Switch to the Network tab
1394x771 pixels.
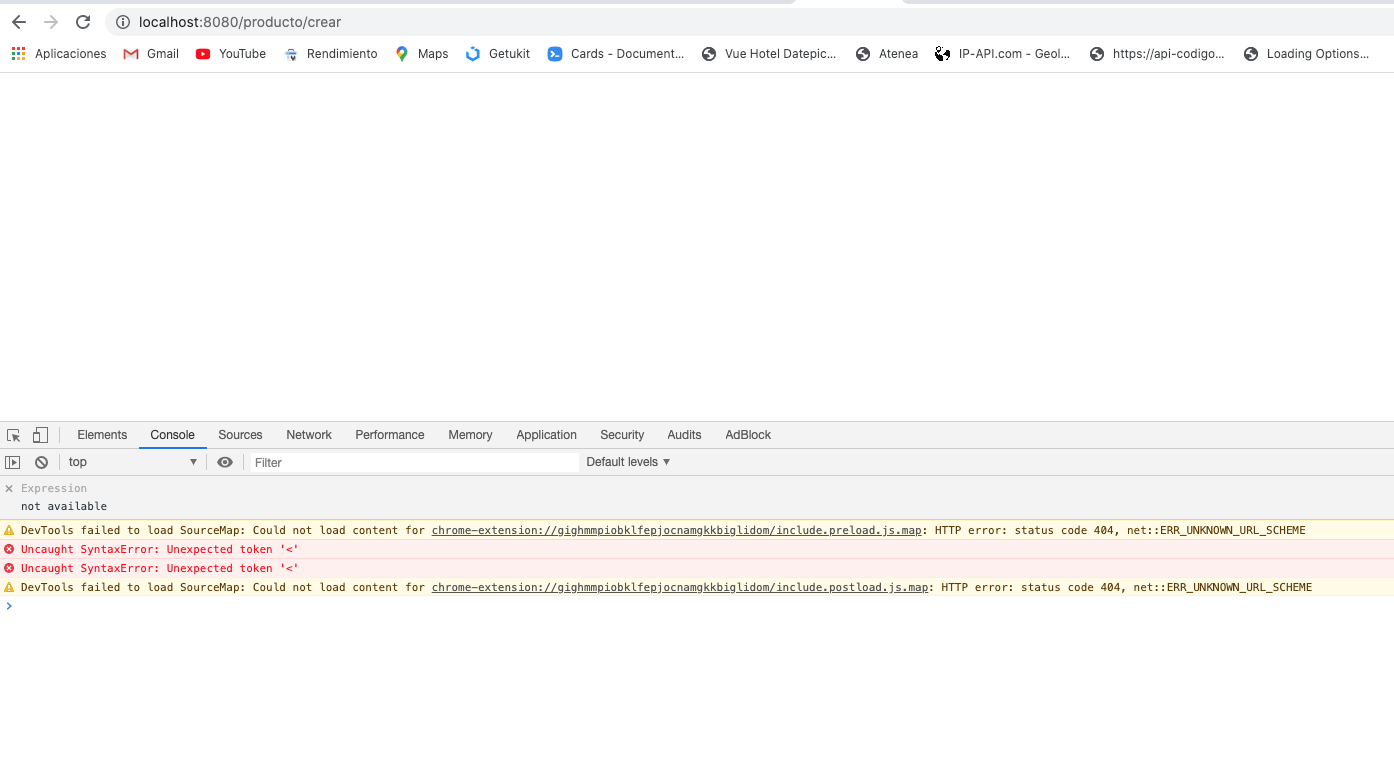[x=309, y=435]
